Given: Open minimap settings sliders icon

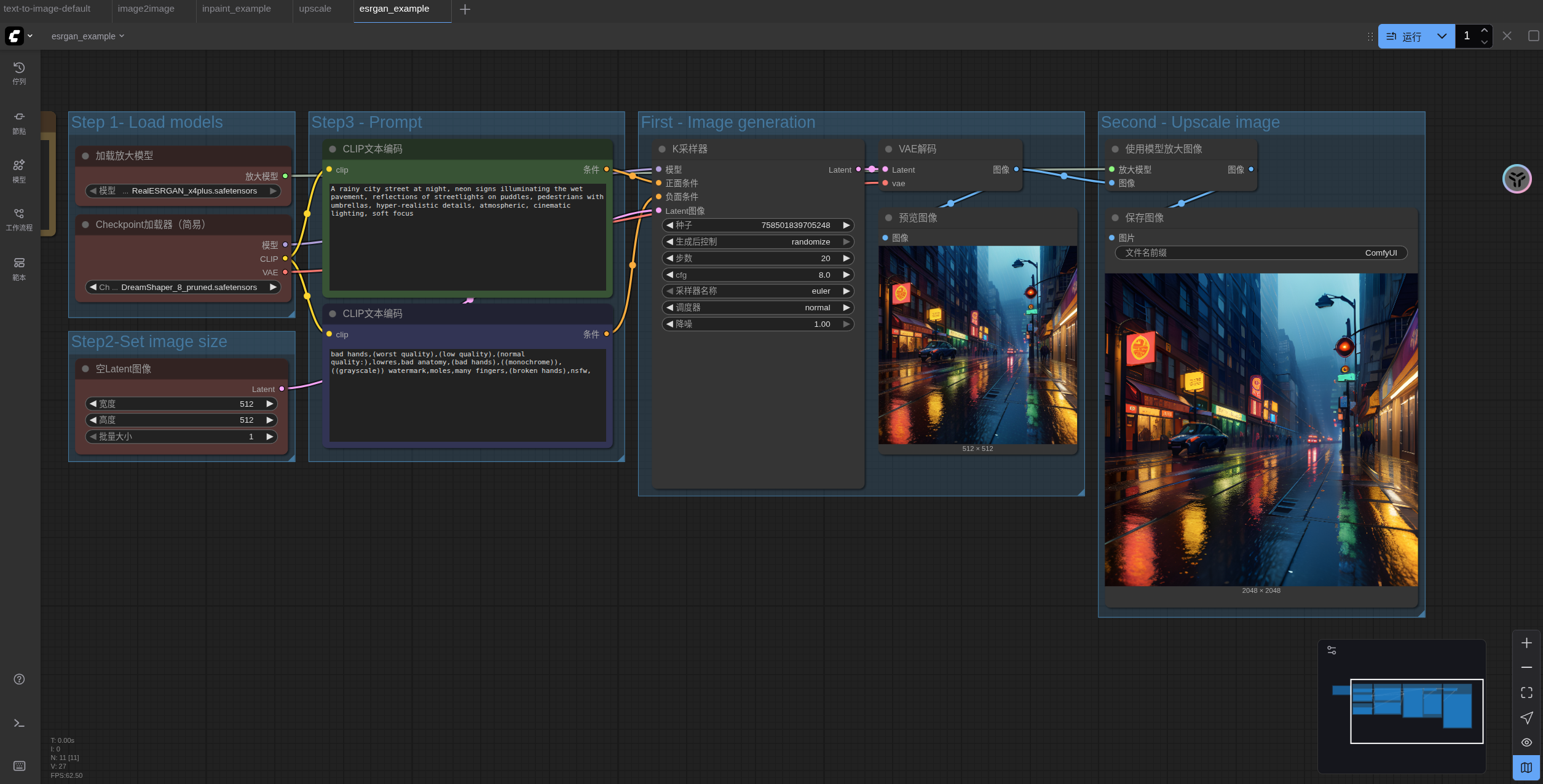Looking at the screenshot, I should pos(1332,650).
